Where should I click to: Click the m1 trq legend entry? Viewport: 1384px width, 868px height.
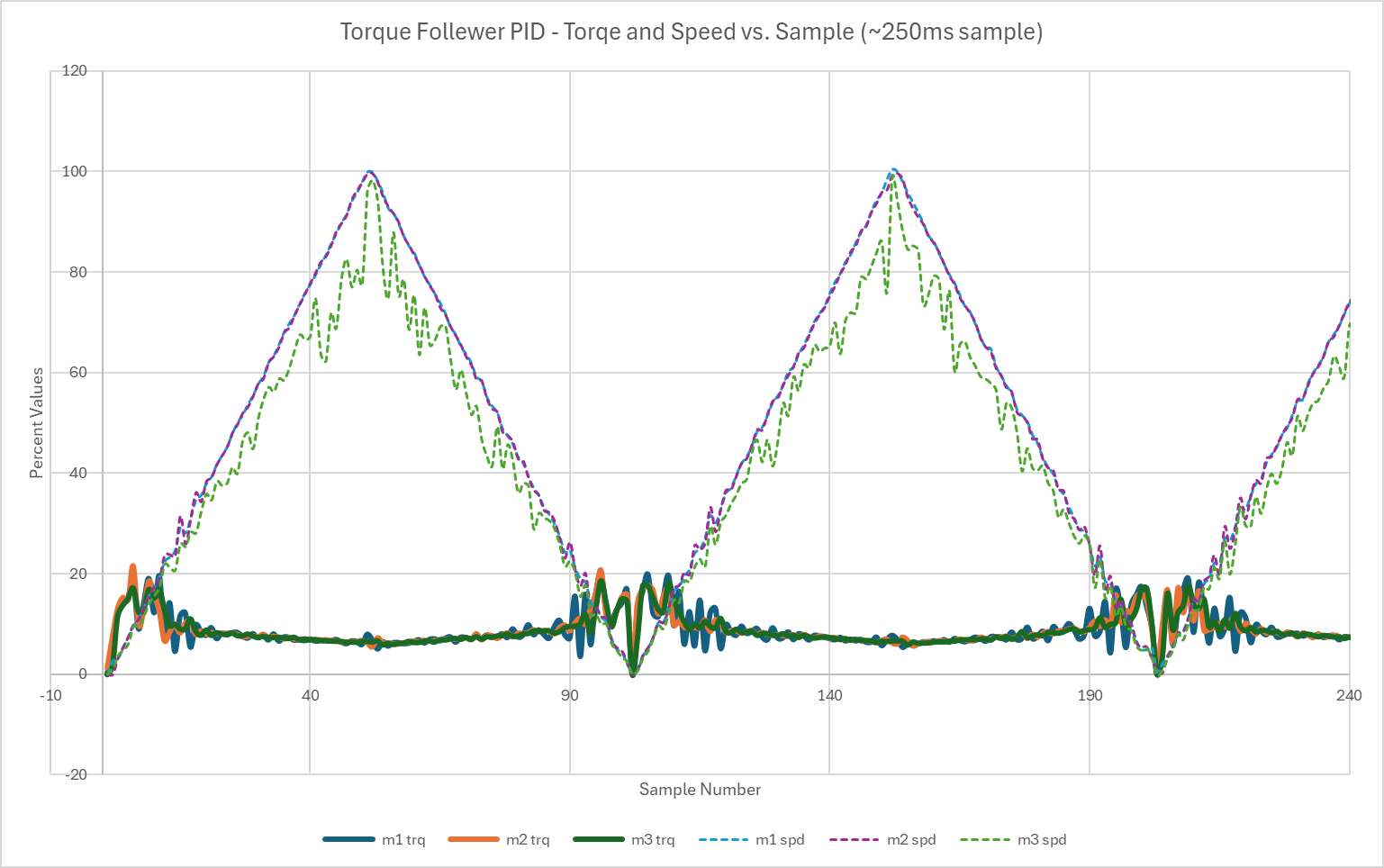[374, 839]
